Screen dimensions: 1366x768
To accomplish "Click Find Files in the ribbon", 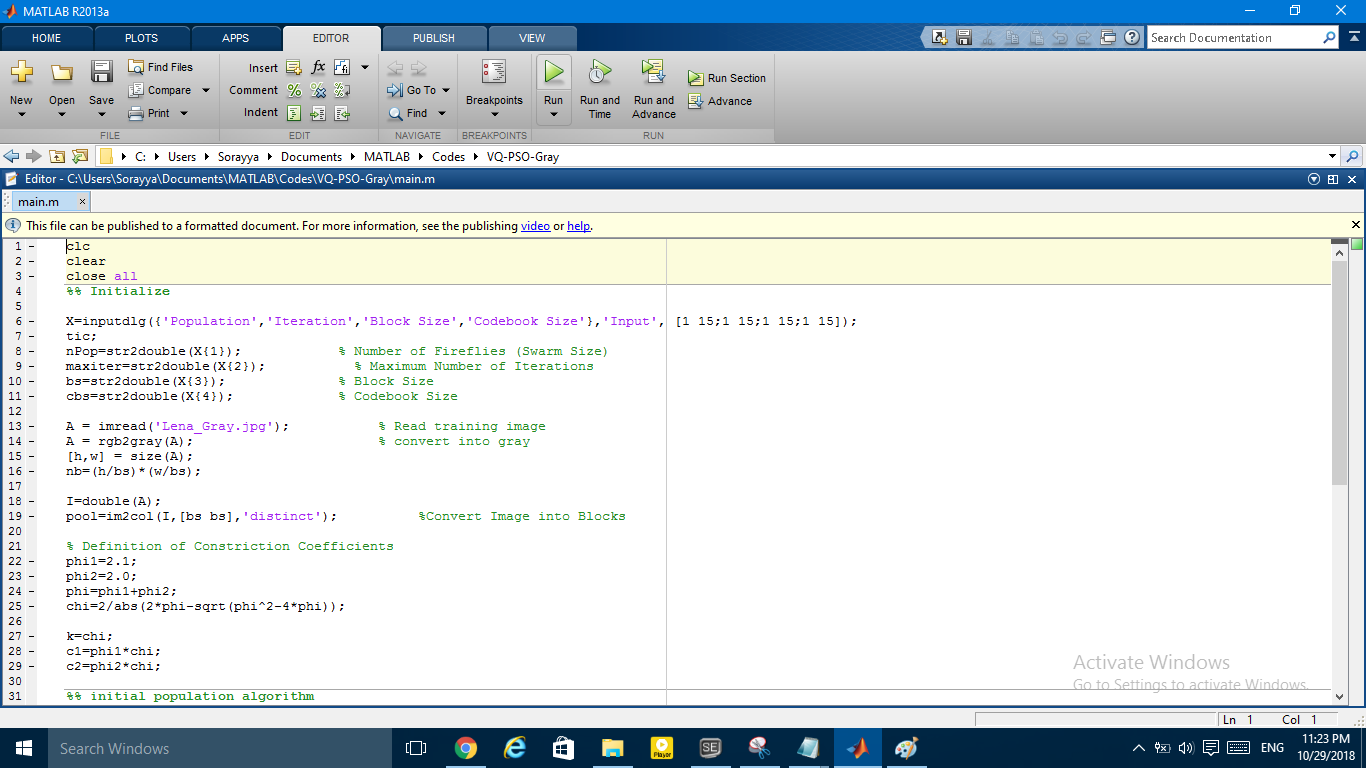I will 161,67.
